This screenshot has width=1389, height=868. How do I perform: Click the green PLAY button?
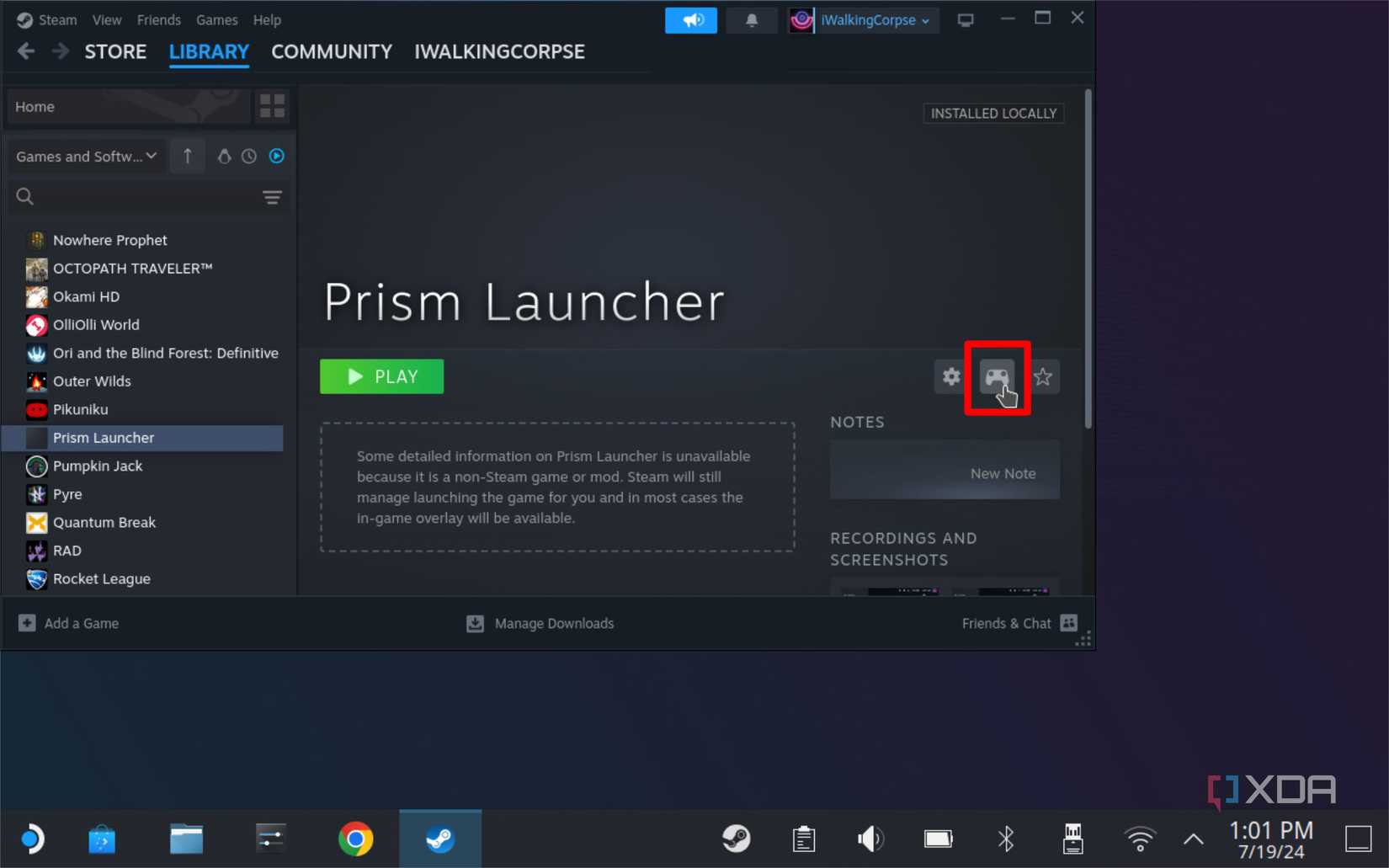(x=381, y=376)
